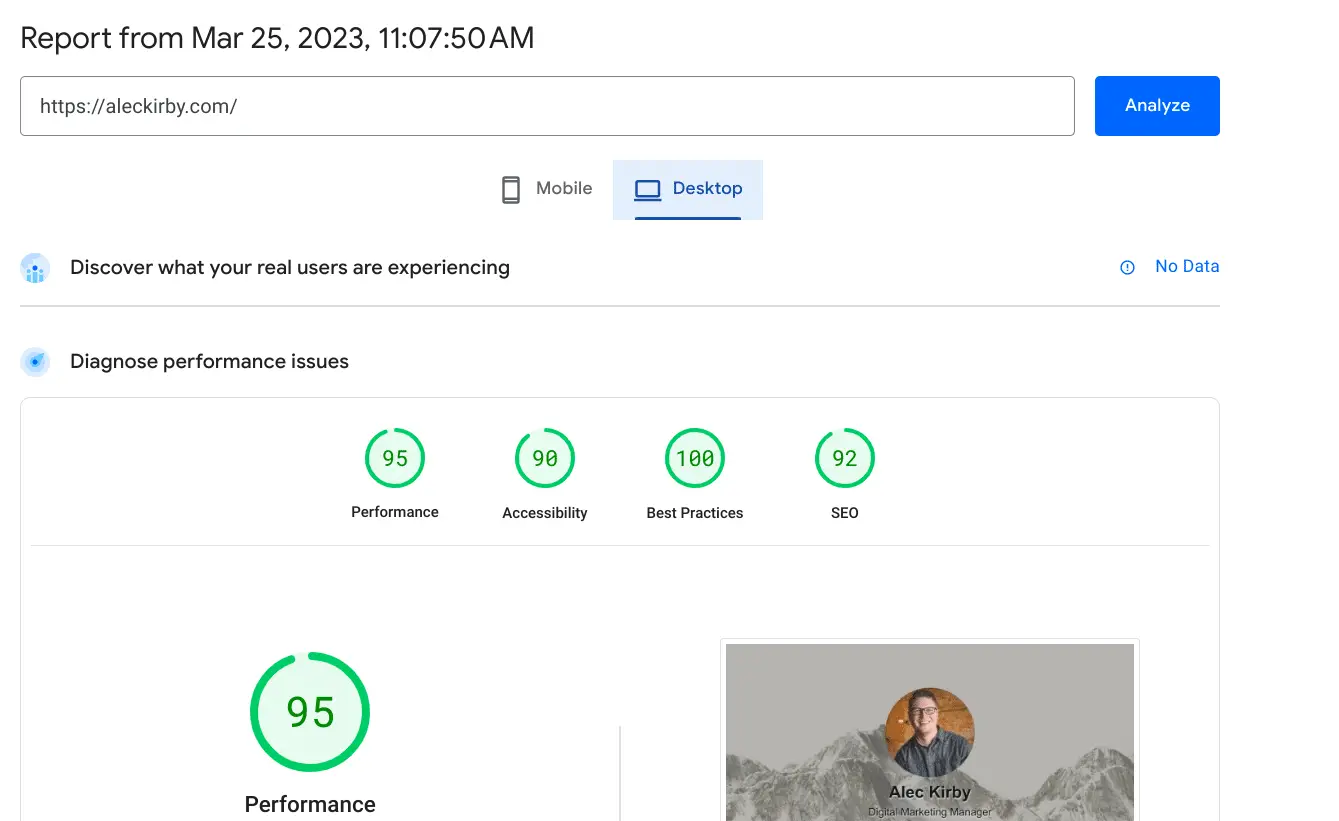Switch to the Mobile tab
Screen dimensions: 1339x821
coord(546,189)
